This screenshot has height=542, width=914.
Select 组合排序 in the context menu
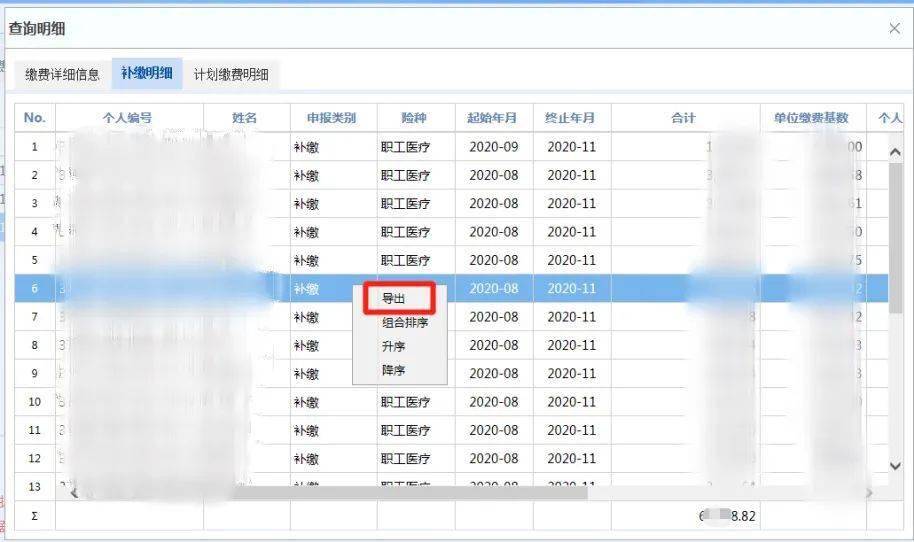coord(405,322)
